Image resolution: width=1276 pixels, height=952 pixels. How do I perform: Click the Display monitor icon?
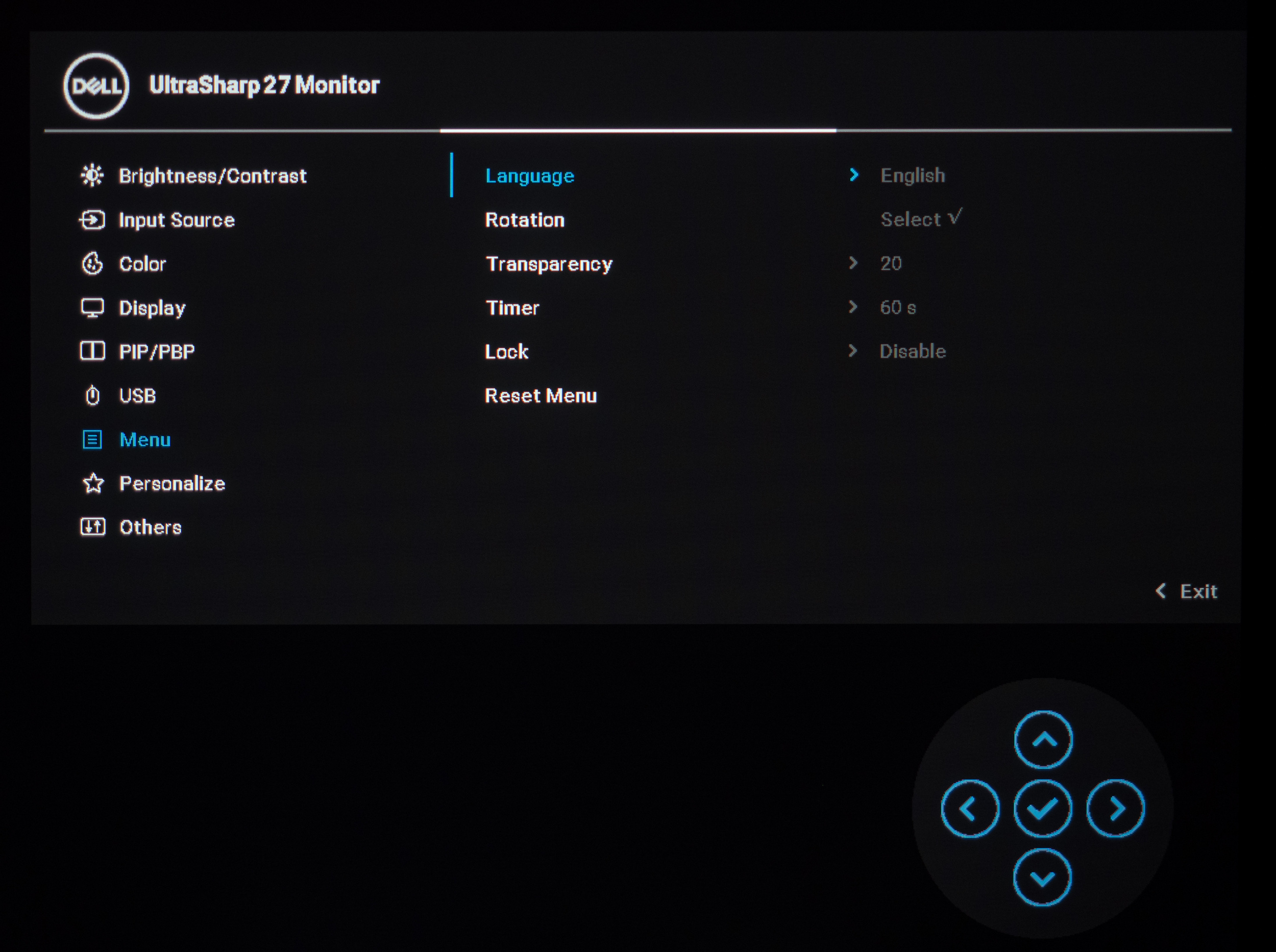tap(92, 308)
